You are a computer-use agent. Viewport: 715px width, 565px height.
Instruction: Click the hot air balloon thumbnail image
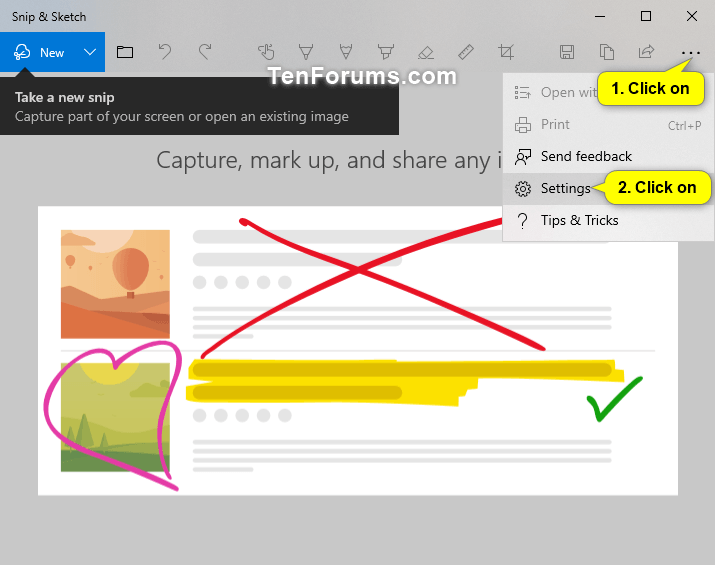tap(115, 284)
